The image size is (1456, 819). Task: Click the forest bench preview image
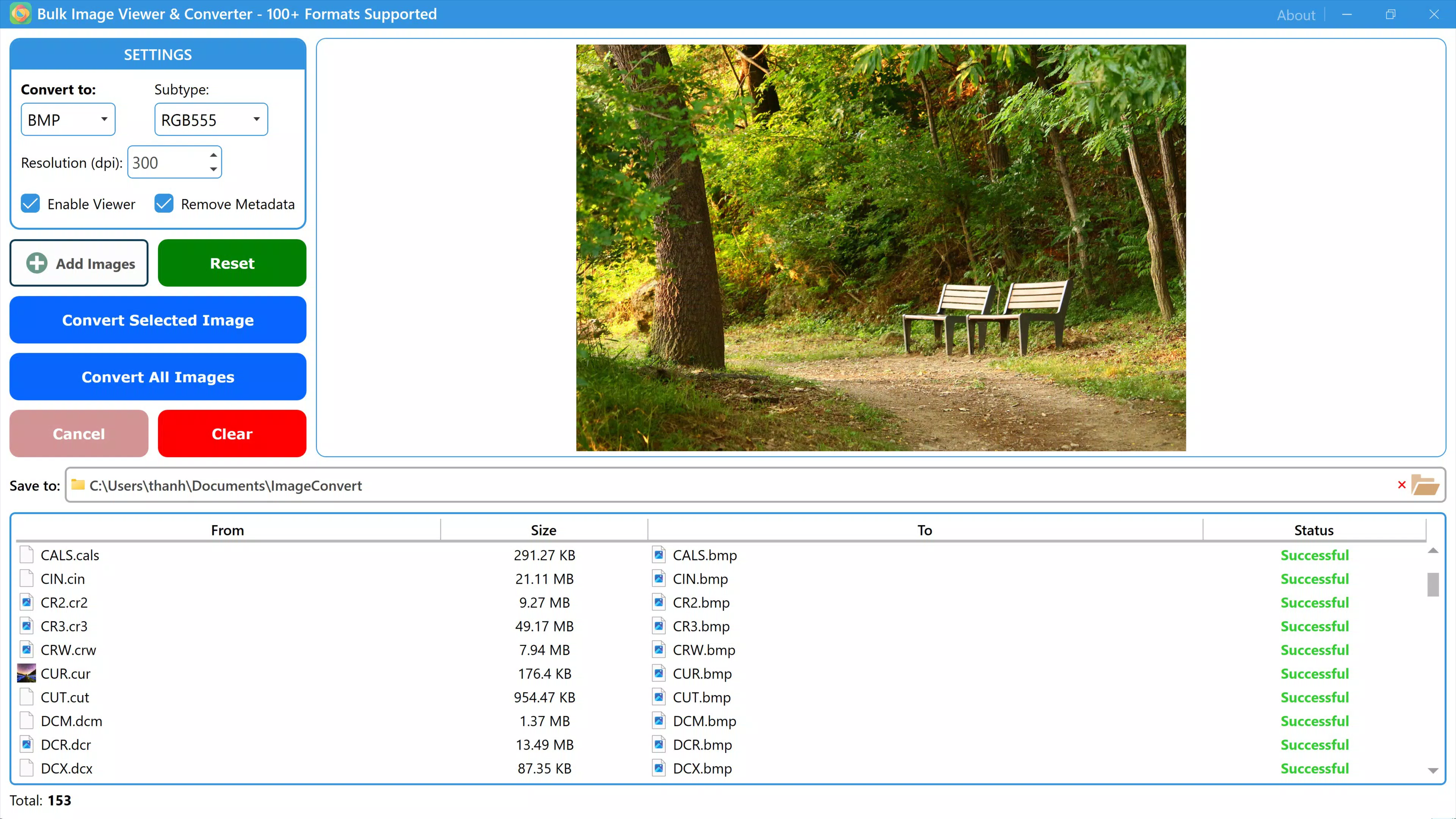coord(880,248)
